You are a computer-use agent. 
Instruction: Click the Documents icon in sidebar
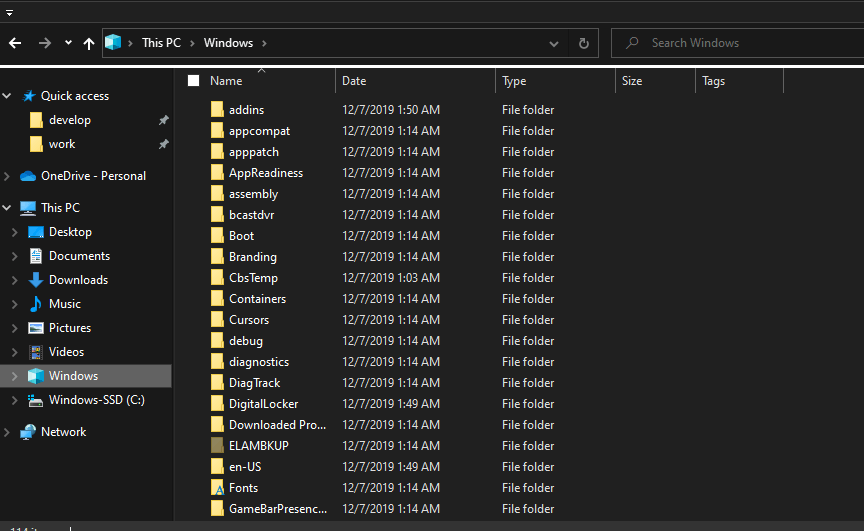36,256
